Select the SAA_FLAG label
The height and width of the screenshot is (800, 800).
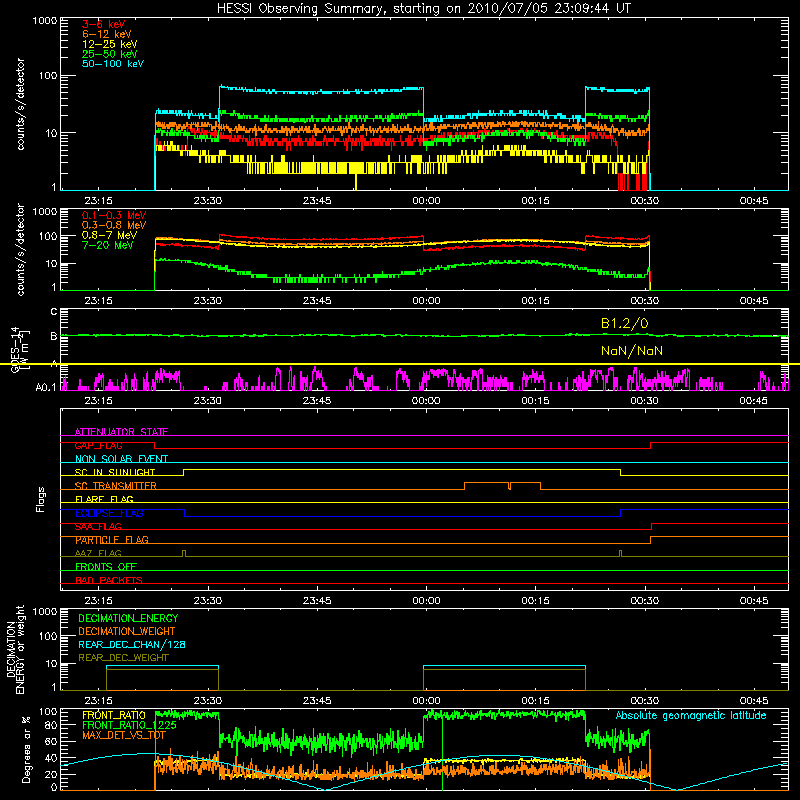[98, 527]
